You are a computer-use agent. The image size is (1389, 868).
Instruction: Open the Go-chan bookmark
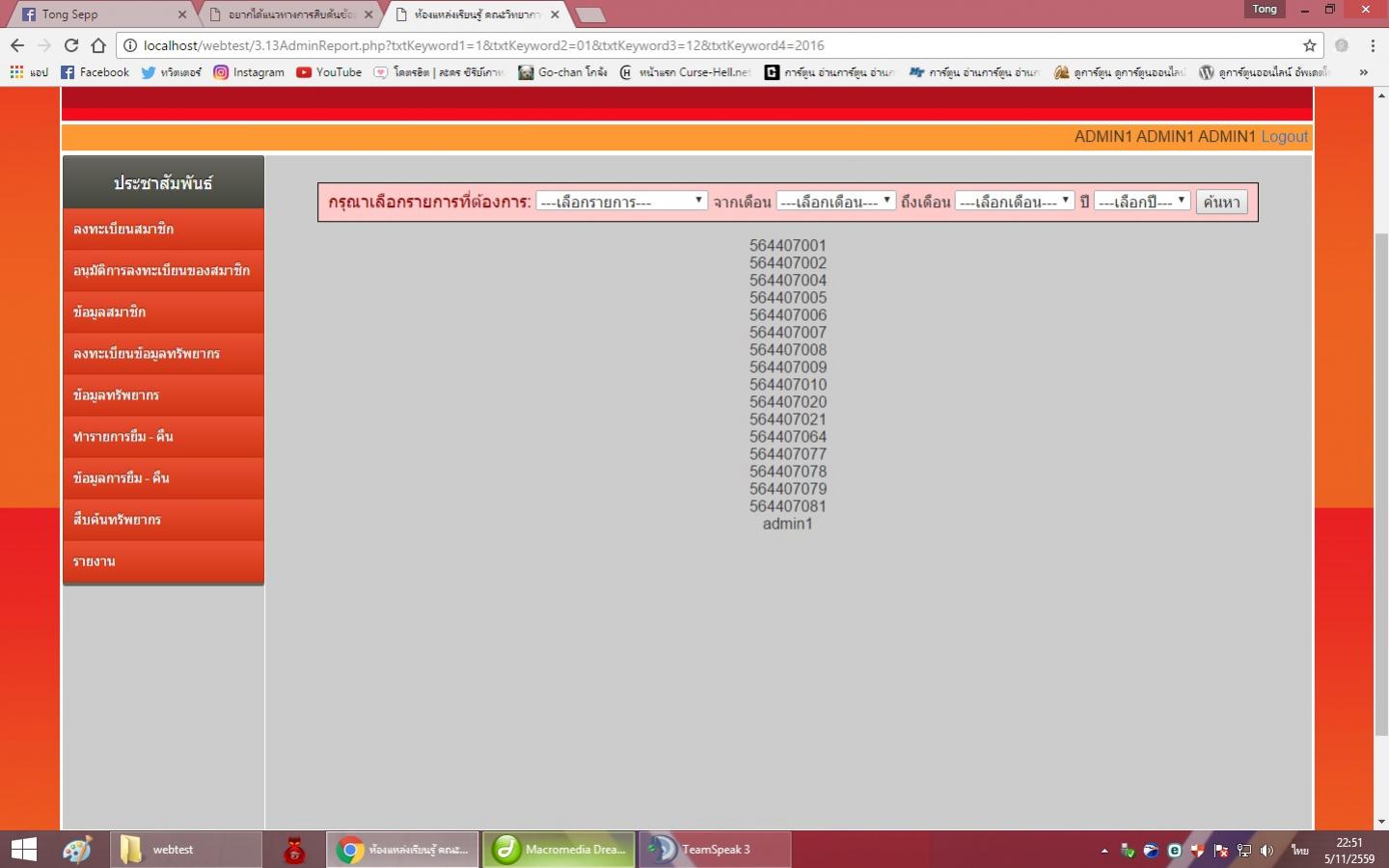click(x=562, y=72)
